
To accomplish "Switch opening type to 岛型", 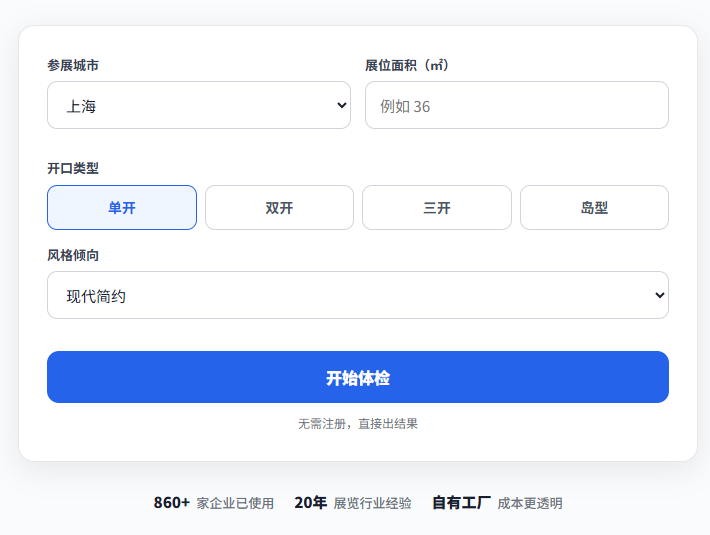I will 594,208.
